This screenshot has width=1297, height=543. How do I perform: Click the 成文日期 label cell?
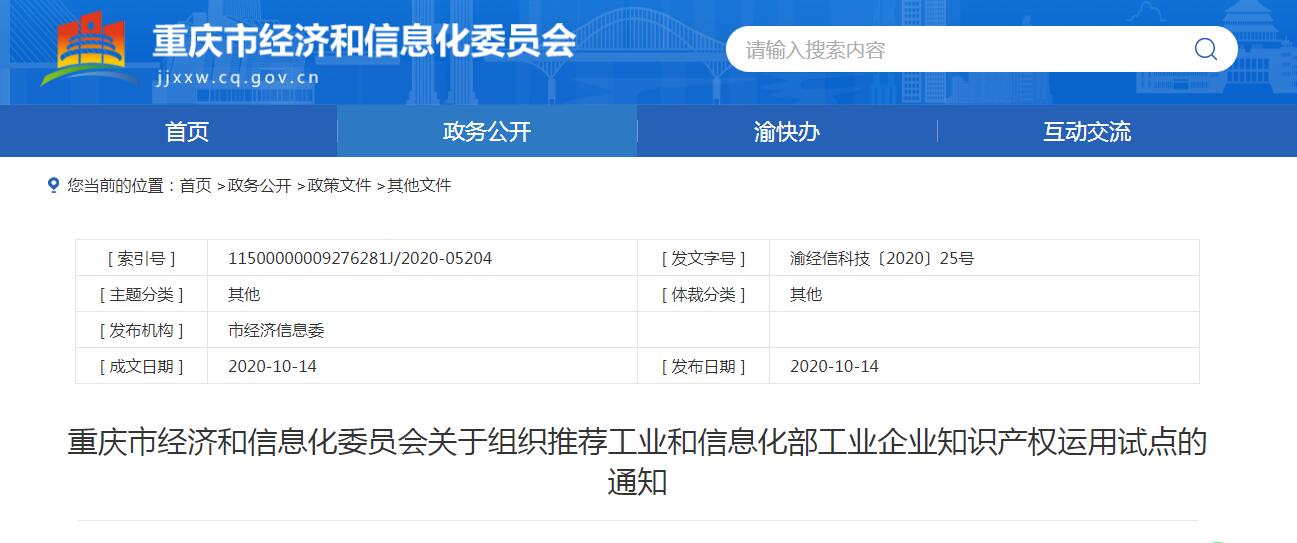point(141,366)
